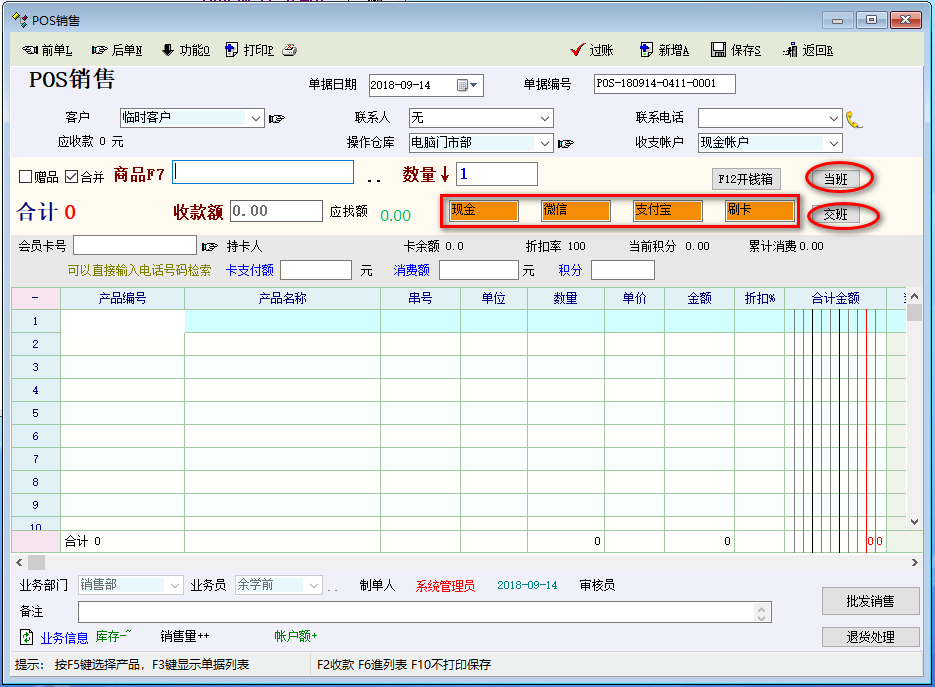
Task: Enable the 赠品 gift checkbox
Action: tap(26, 177)
